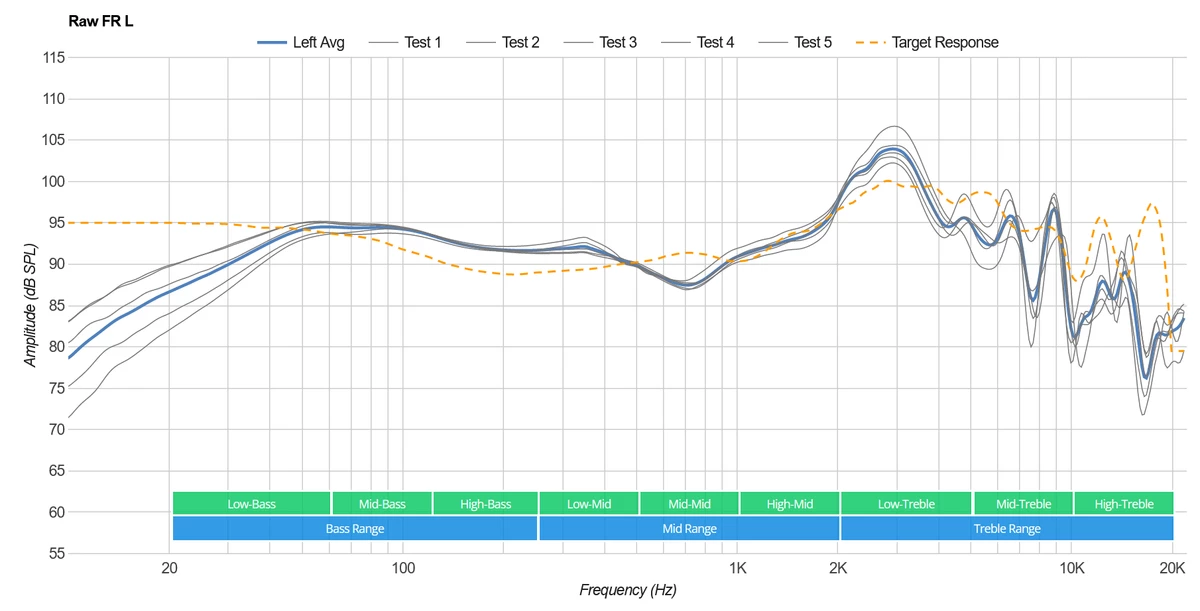
Task: Hide the Test 2 series in legend
Action: tap(503, 42)
